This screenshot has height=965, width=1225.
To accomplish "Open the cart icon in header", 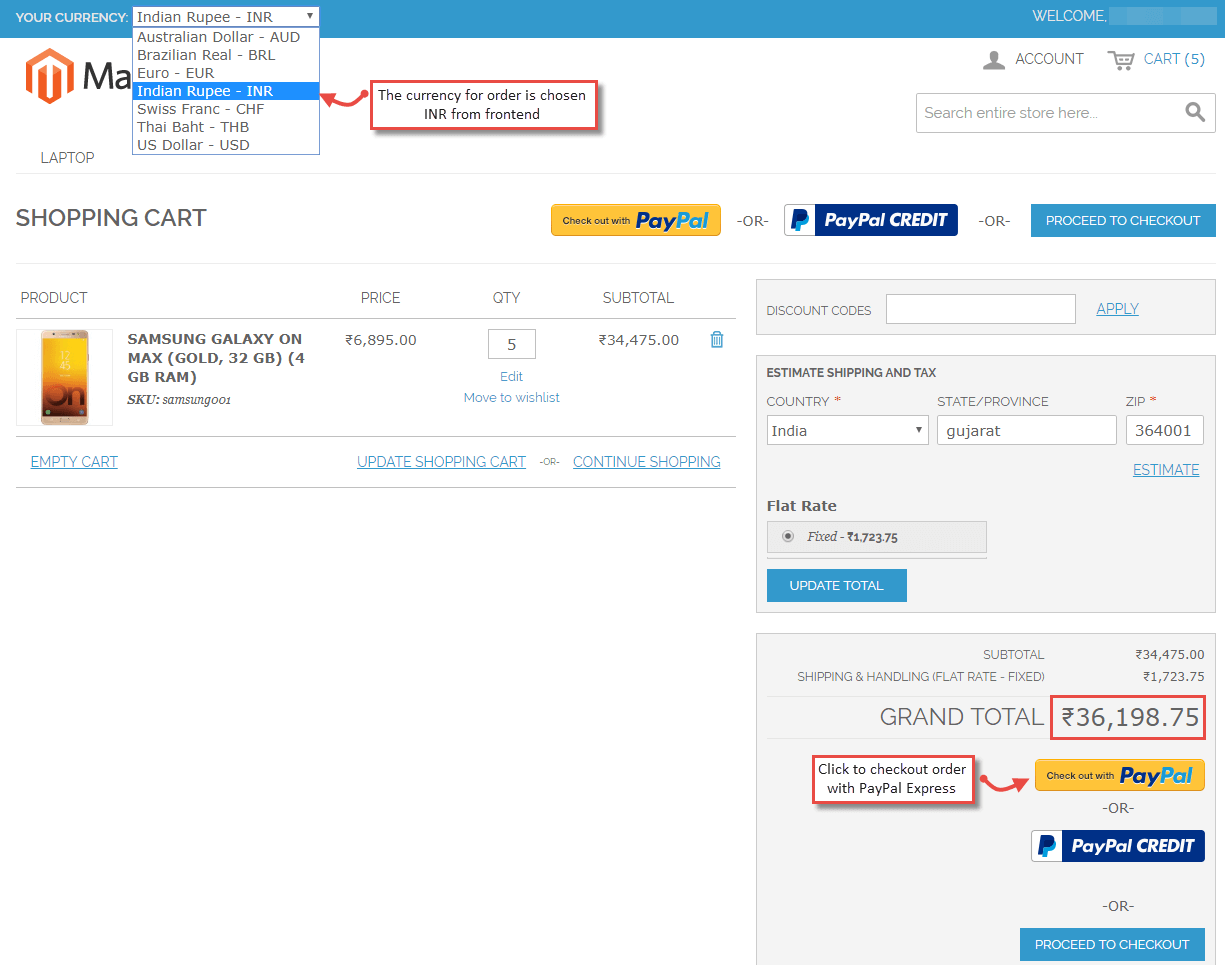I will (x=1121, y=60).
